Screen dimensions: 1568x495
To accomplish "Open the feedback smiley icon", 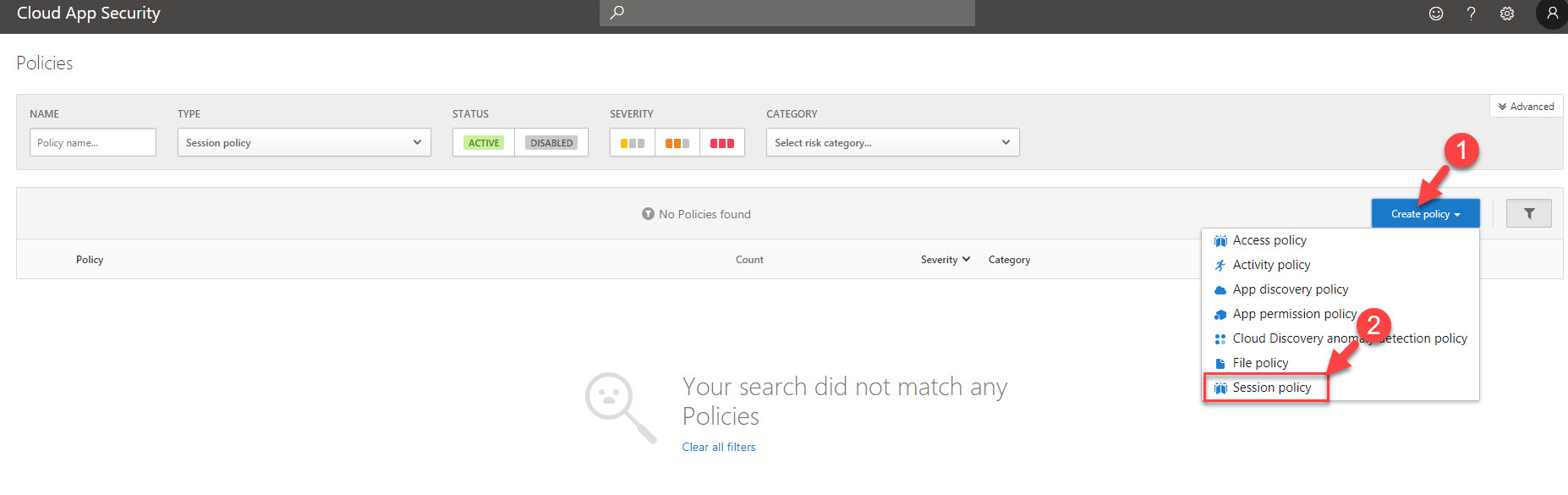I will pyautogui.click(x=1436, y=14).
